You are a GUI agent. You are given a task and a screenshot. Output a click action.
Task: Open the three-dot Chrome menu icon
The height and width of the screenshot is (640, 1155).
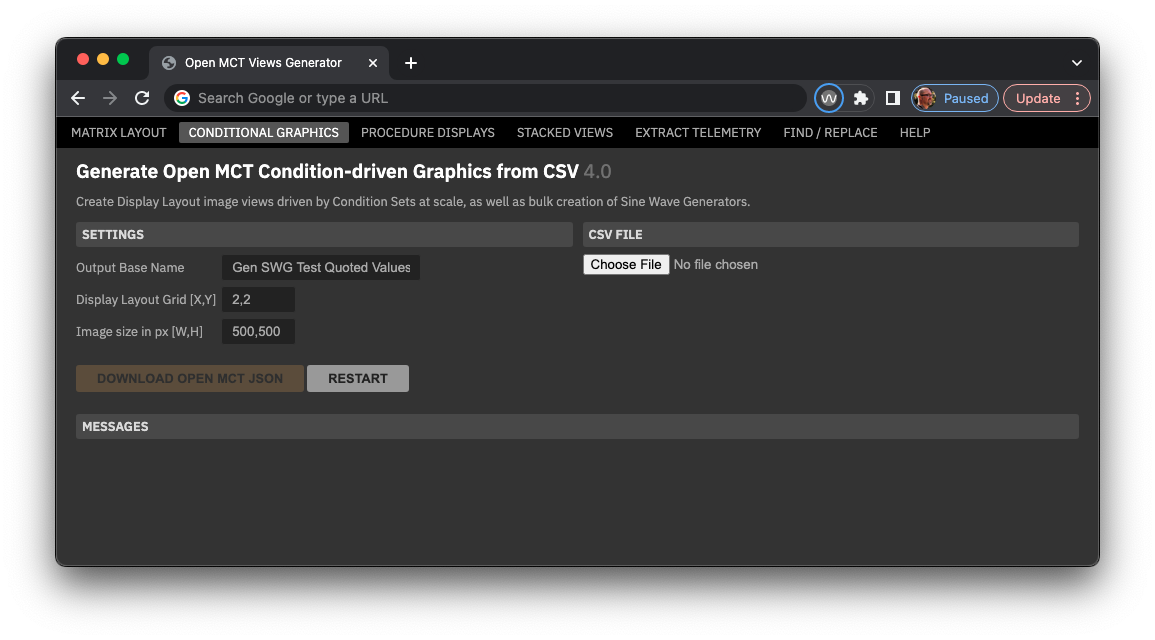[x=1078, y=98]
